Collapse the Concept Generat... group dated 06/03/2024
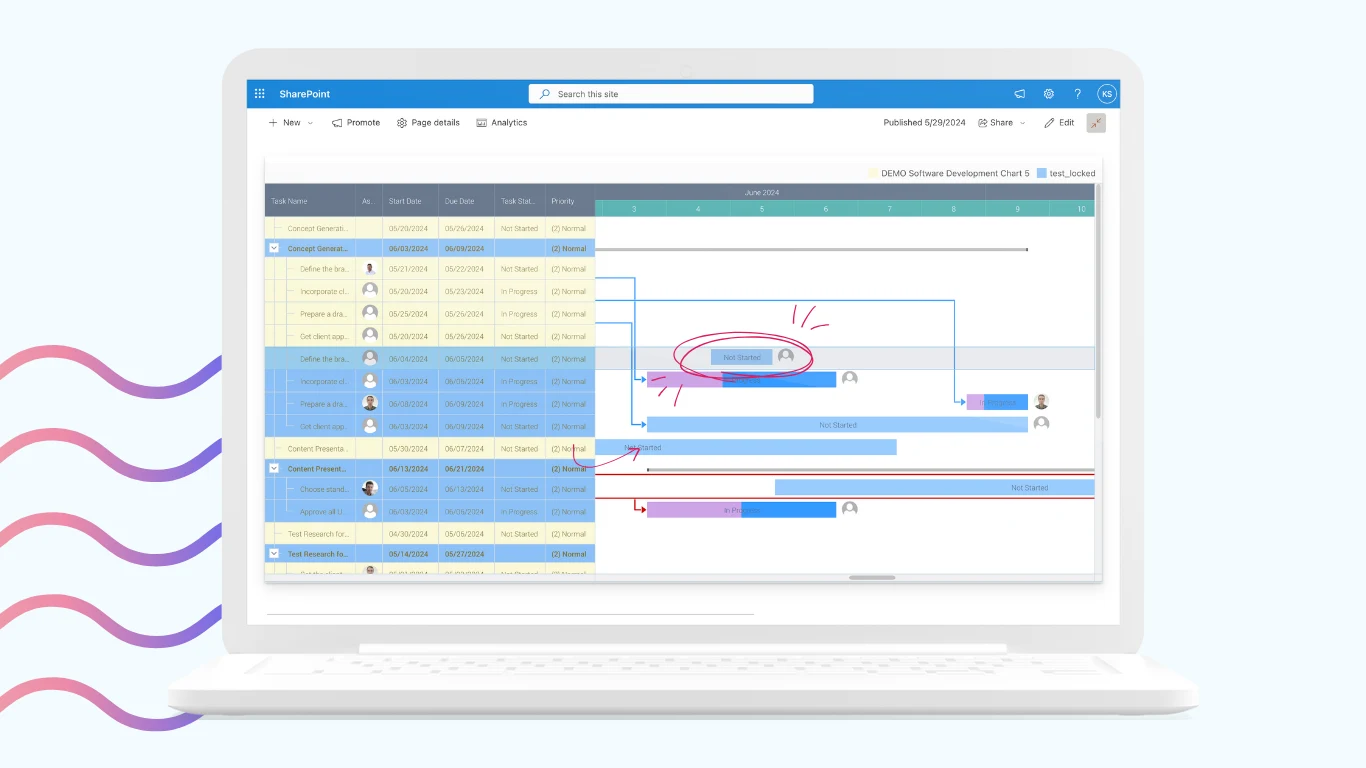 pyautogui.click(x=274, y=248)
